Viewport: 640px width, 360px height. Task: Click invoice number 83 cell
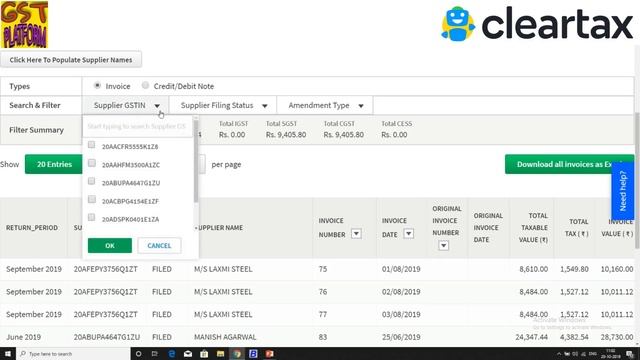pos(323,337)
